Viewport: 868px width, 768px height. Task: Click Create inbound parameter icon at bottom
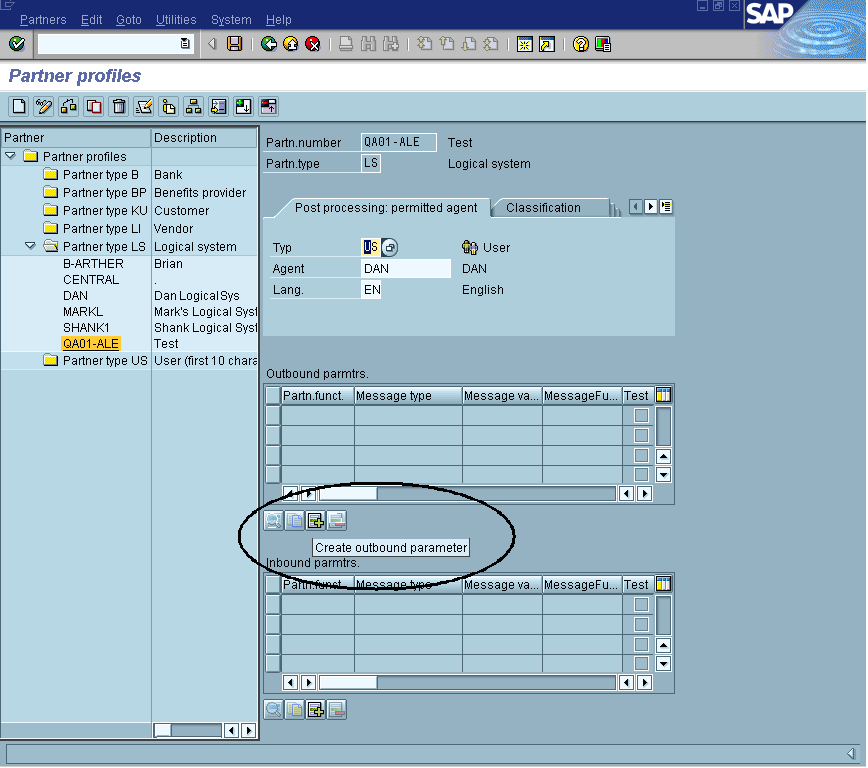316,709
